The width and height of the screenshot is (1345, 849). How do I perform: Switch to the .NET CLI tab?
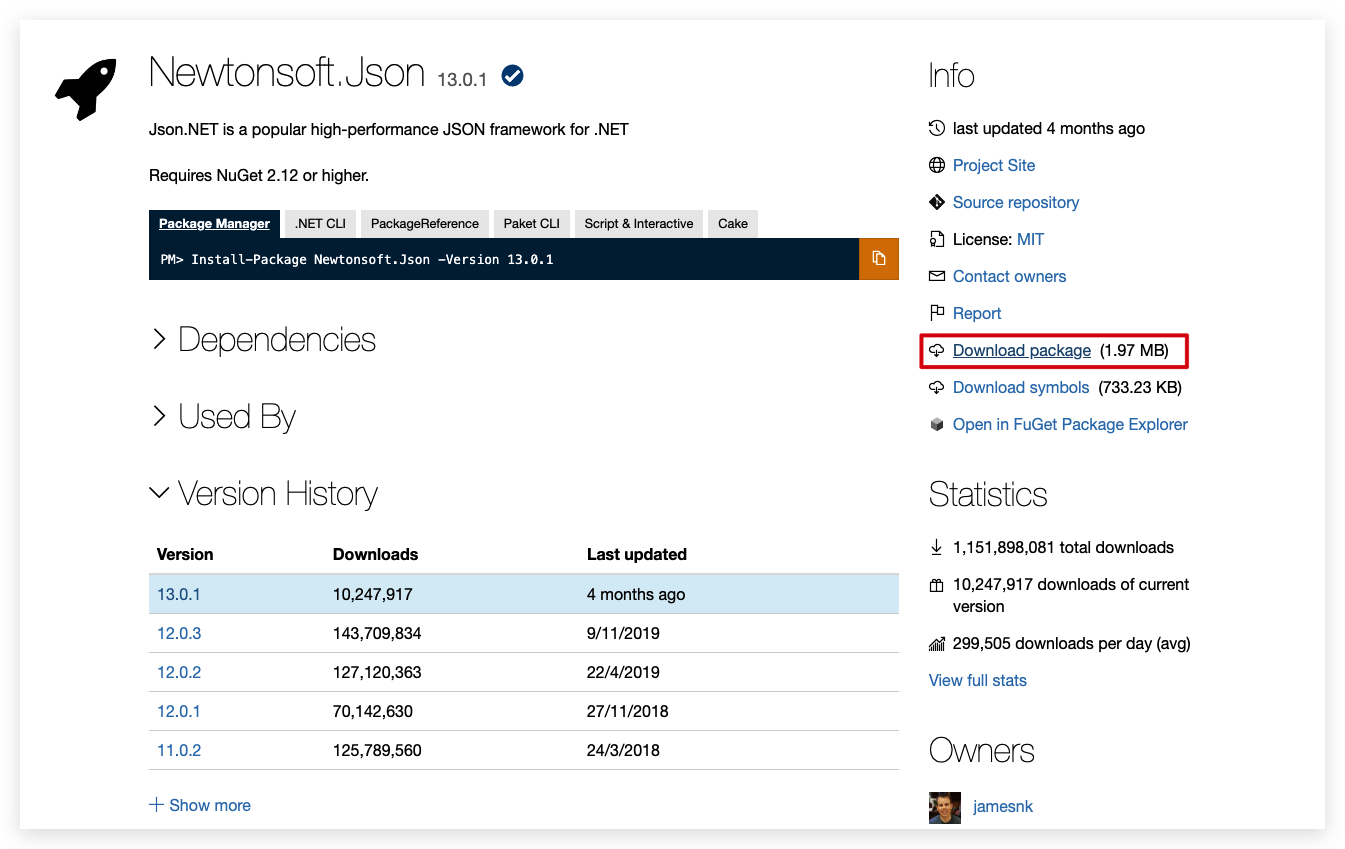pos(320,223)
